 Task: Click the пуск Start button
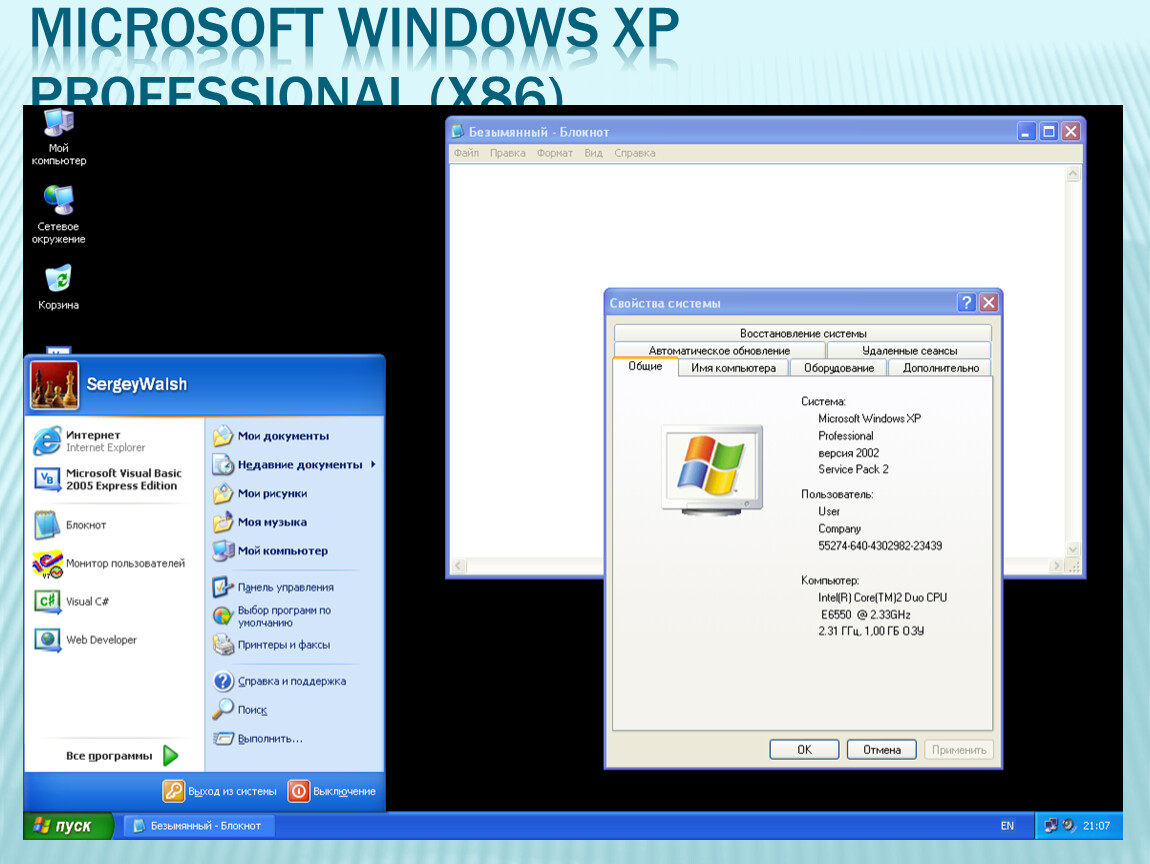tap(69, 826)
